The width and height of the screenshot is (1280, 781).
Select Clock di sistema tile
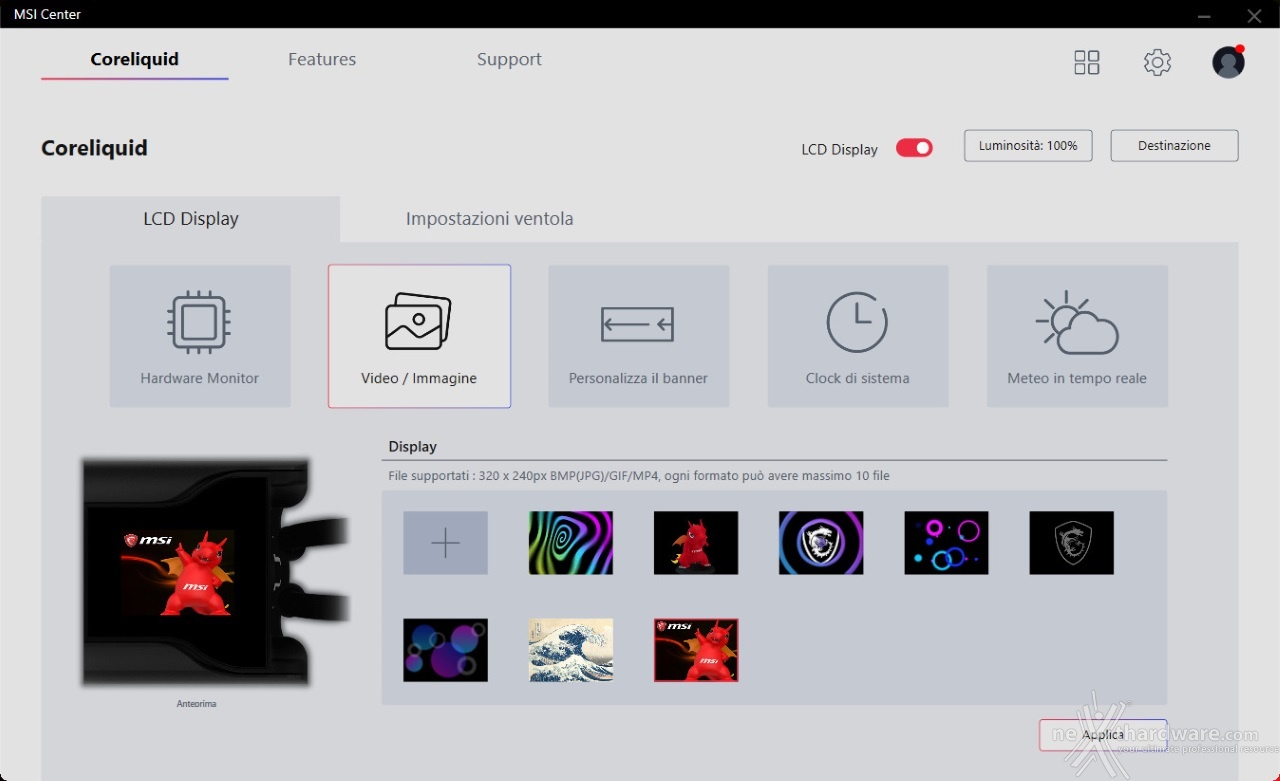pyautogui.click(x=858, y=336)
